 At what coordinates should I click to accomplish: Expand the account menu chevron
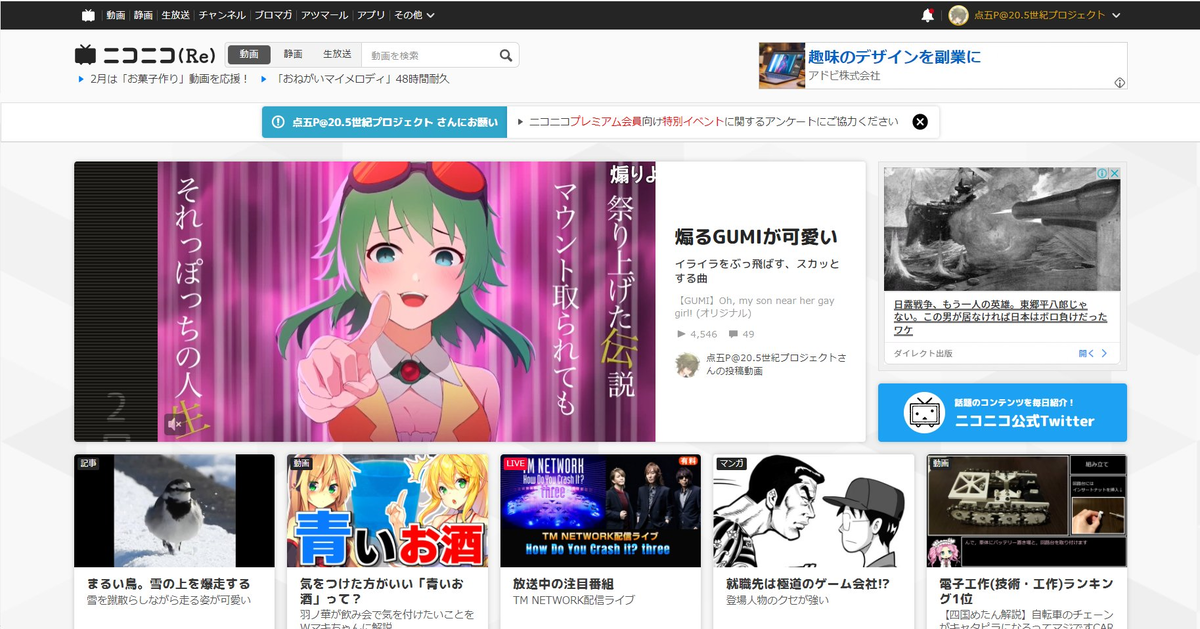(1116, 15)
